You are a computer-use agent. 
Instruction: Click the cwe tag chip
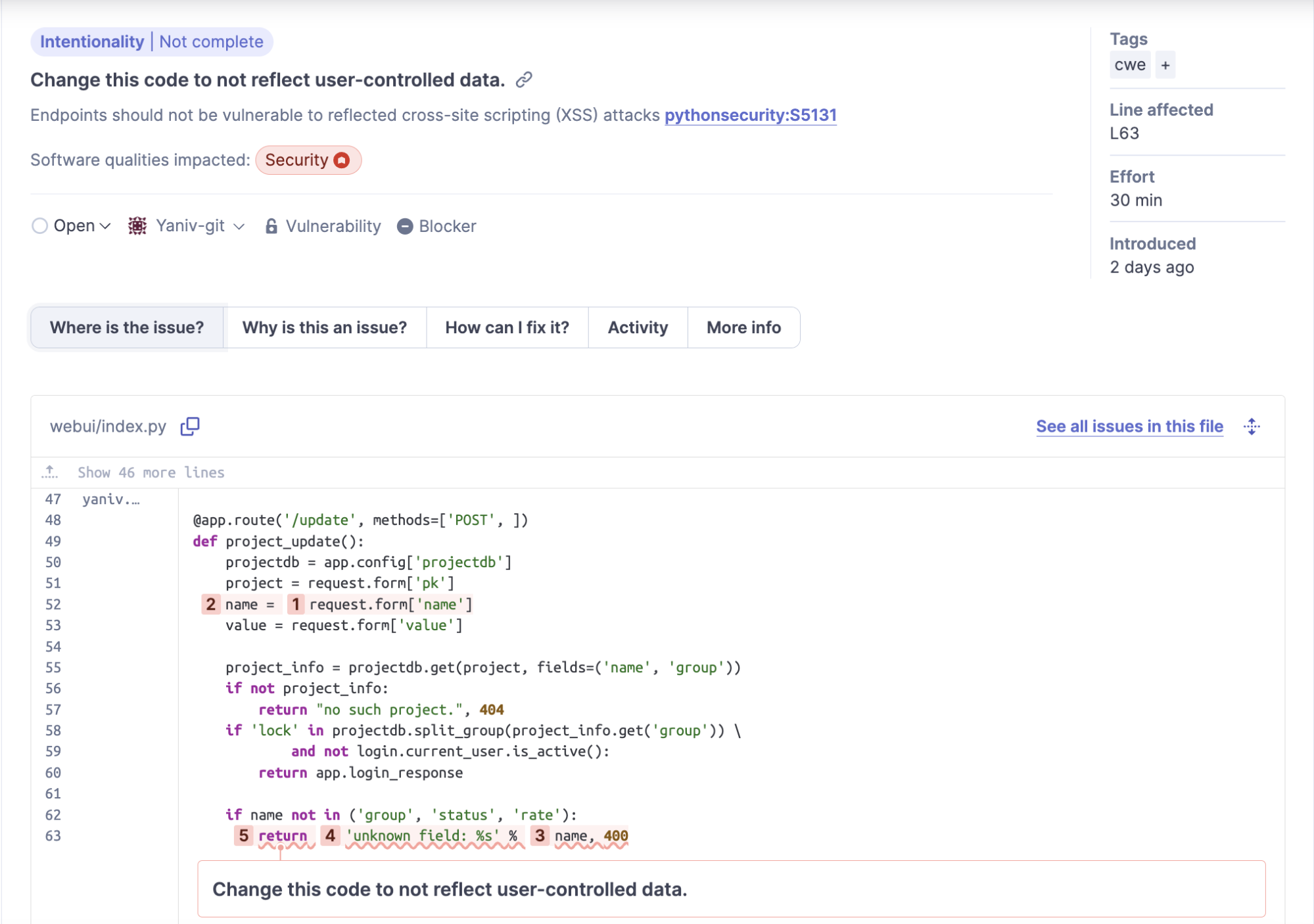tap(1129, 65)
